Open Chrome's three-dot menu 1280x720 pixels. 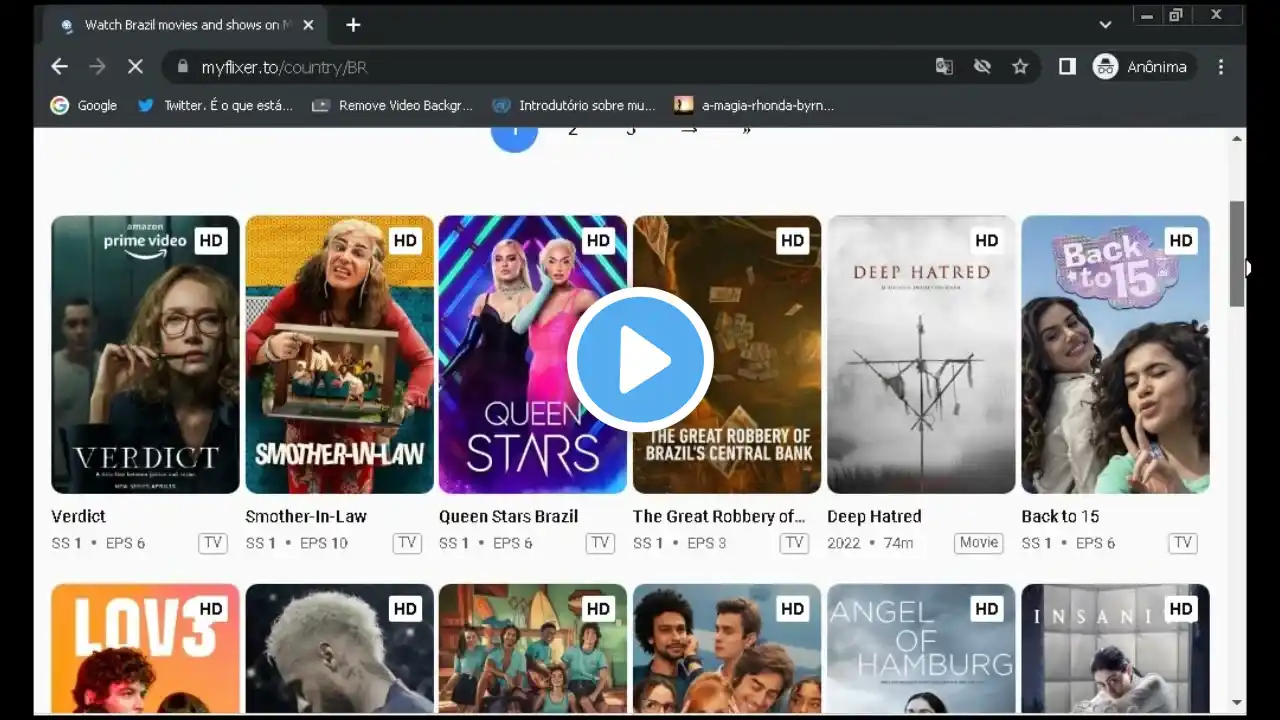[x=1221, y=67]
